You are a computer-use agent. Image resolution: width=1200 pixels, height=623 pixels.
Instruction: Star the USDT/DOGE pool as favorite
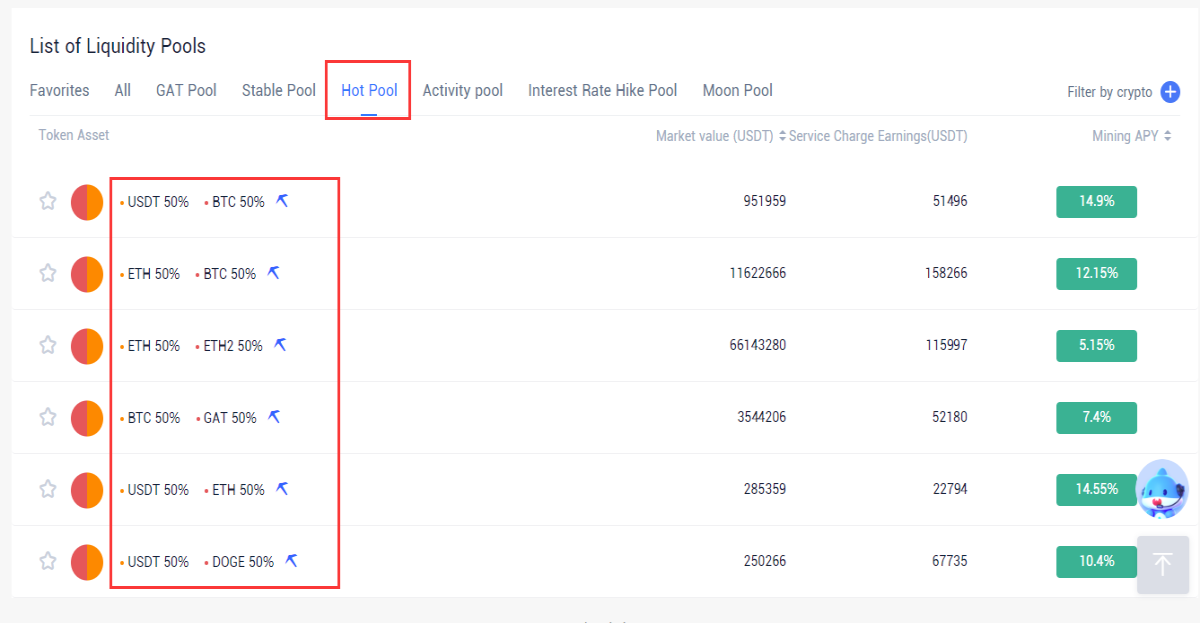pyautogui.click(x=47, y=561)
